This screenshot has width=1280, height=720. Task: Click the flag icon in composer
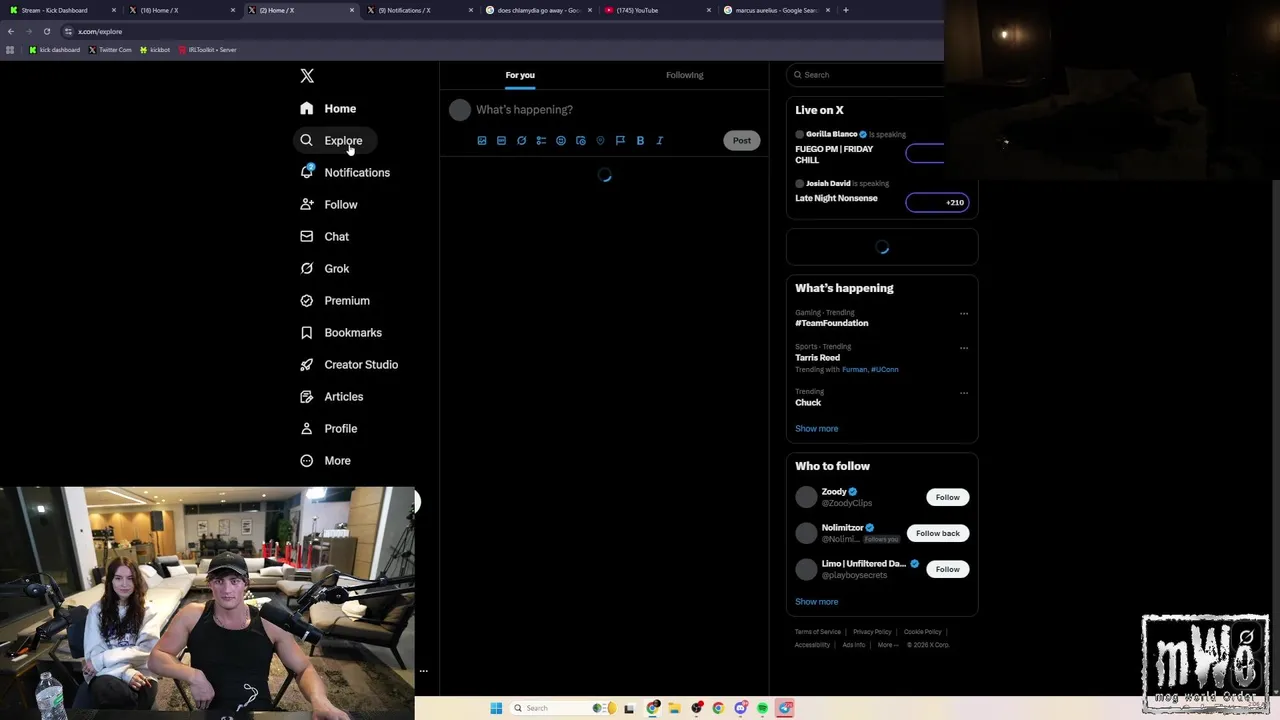[620, 141]
